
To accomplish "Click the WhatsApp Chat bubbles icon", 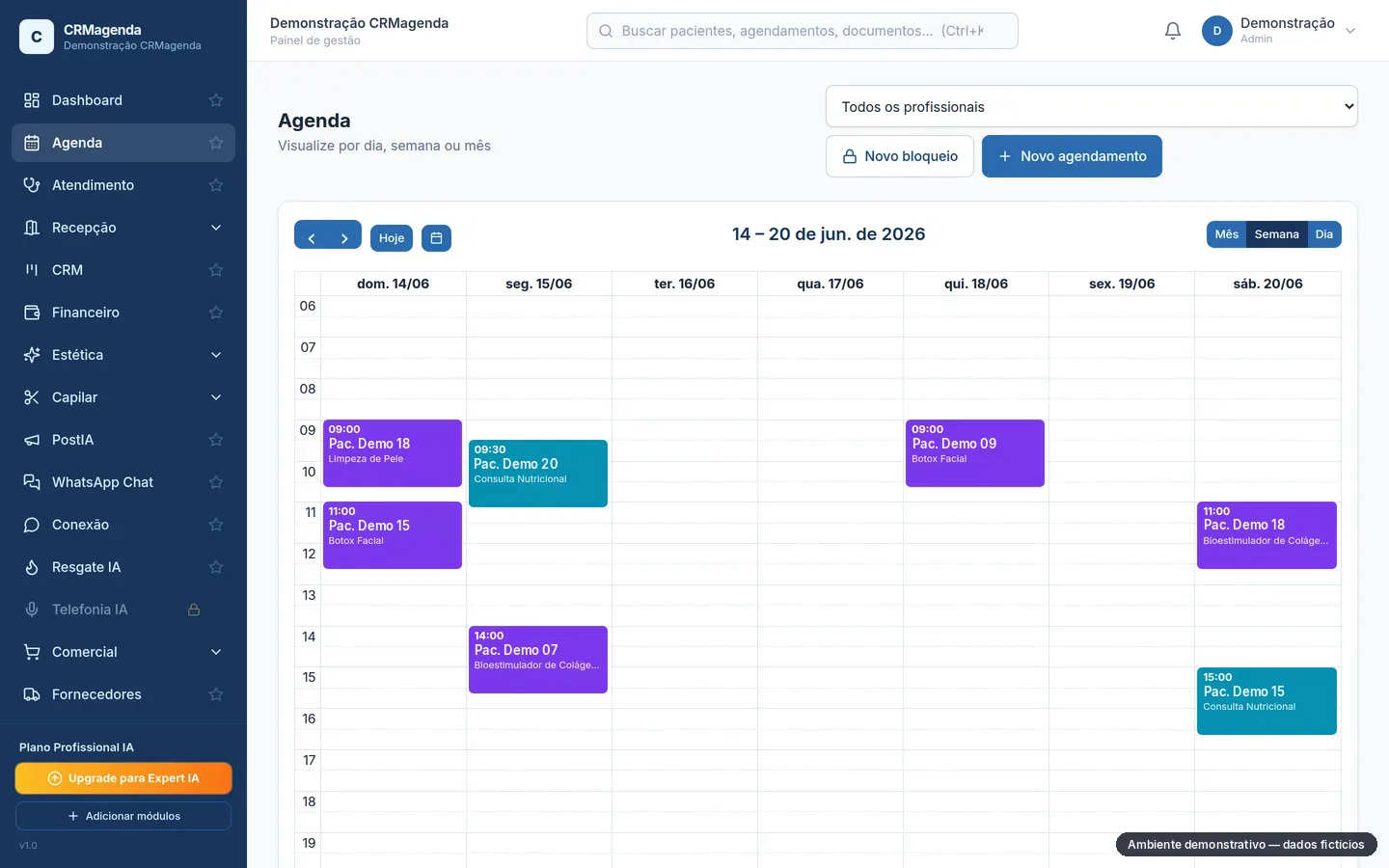I will tap(32, 482).
